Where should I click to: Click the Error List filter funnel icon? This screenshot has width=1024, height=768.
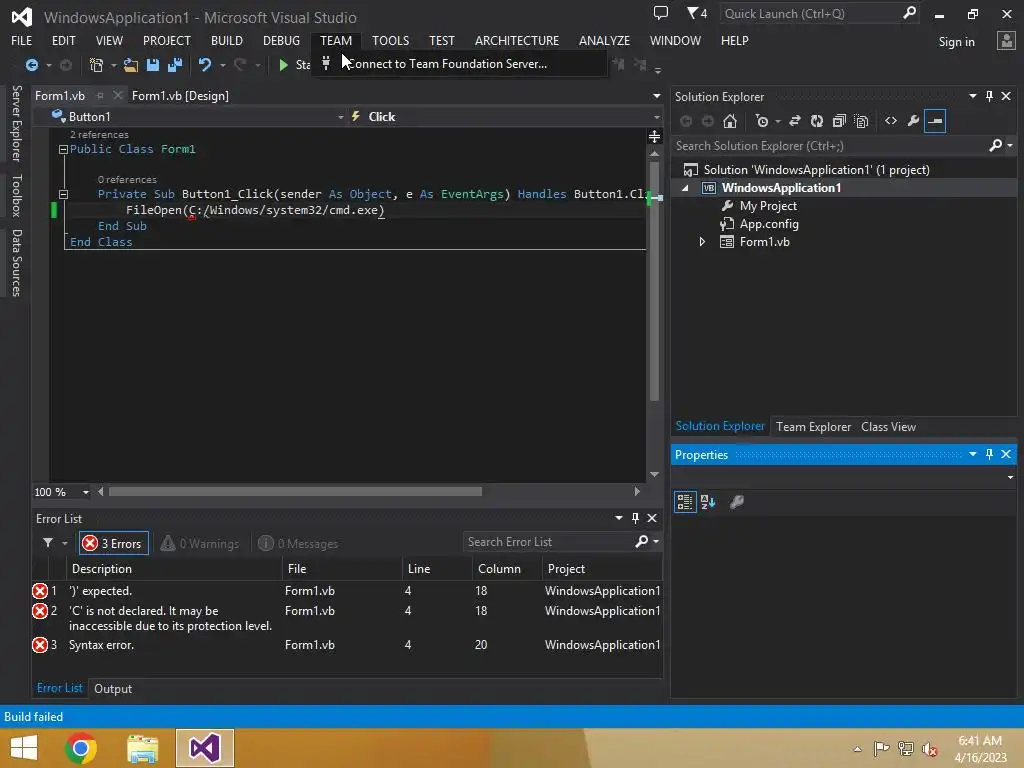(48, 543)
